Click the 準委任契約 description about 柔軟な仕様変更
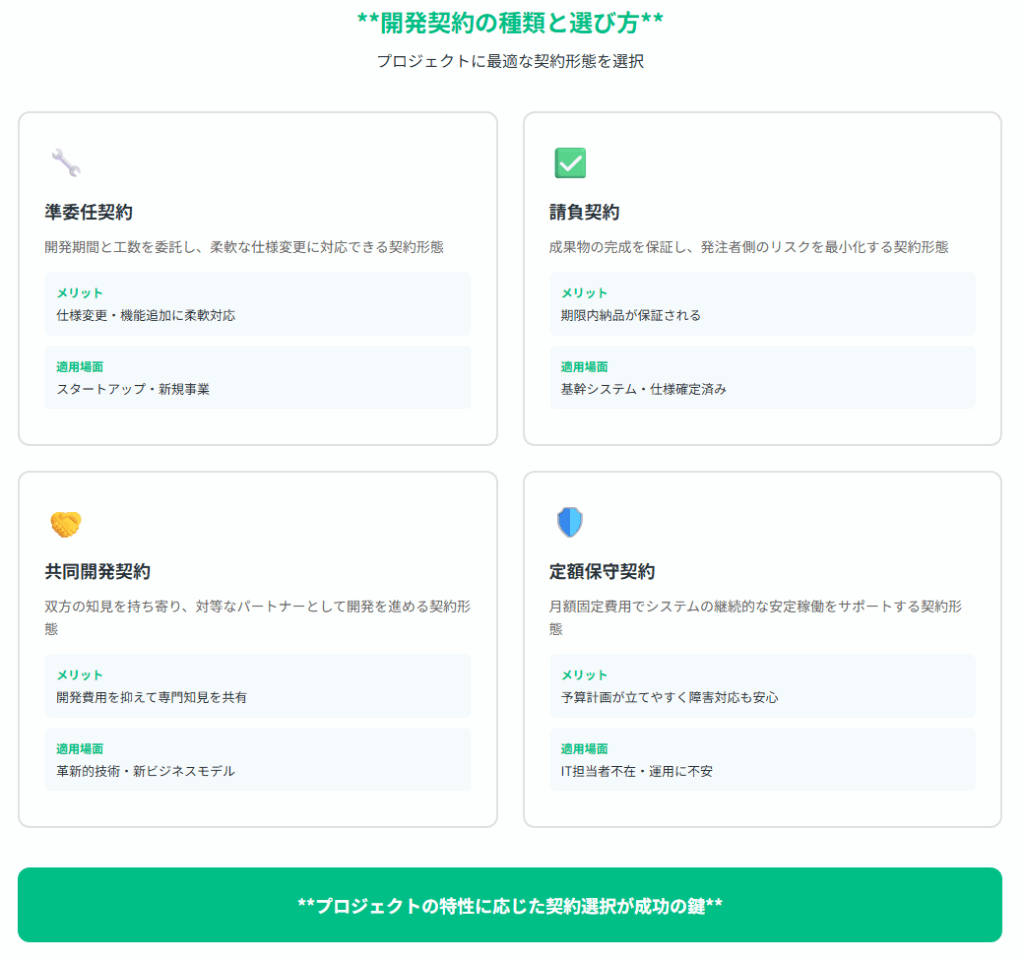Image resolution: width=1024 pixels, height=960 pixels. tap(244, 247)
